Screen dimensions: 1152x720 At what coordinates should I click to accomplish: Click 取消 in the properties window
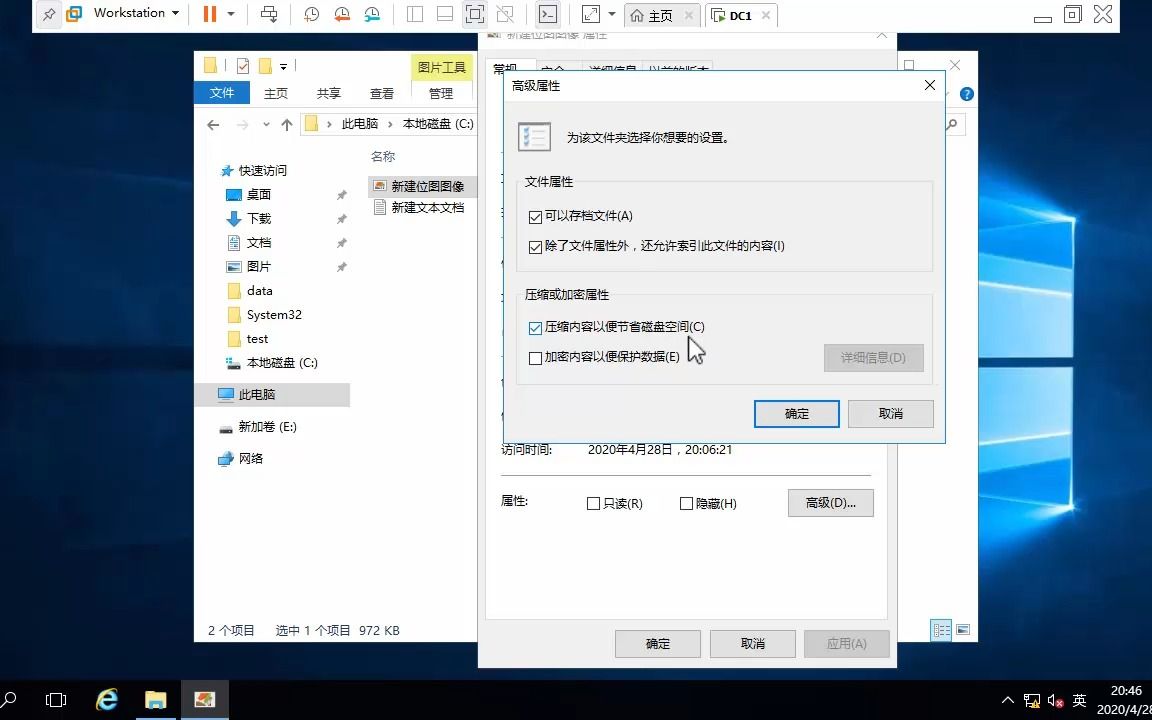click(x=752, y=644)
